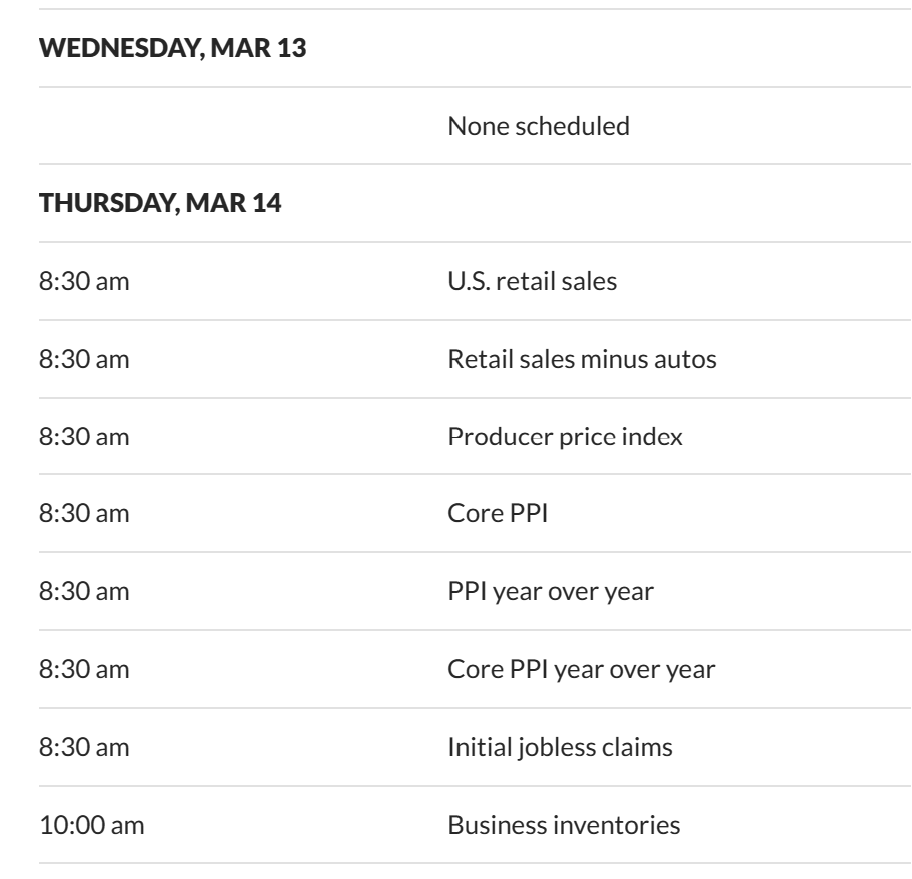Select Core PPI year over year row

coord(581,670)
